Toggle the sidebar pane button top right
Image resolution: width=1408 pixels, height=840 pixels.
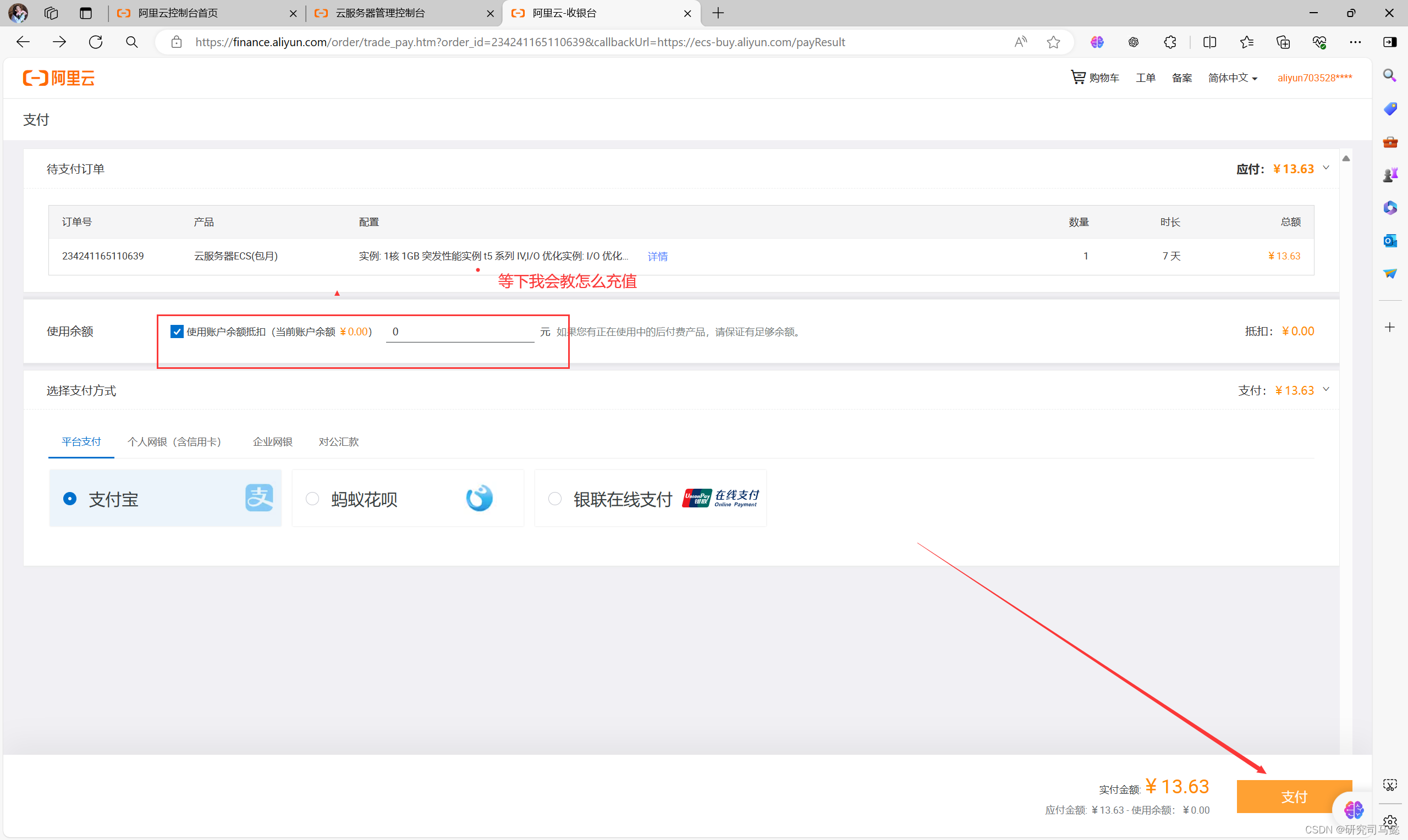(x=1390, y=42)
